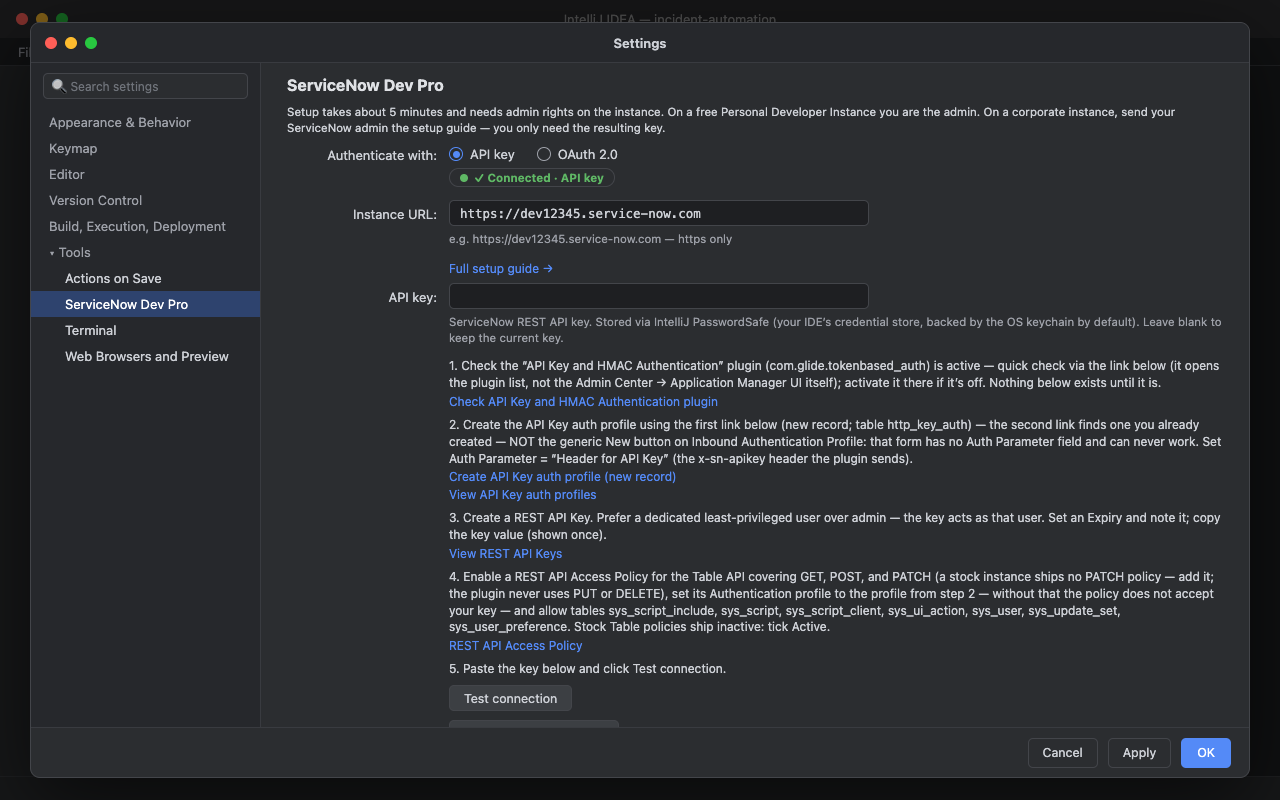
Task: Click the ServiceNow Dev Pro page heading
Action: [365, 85]
